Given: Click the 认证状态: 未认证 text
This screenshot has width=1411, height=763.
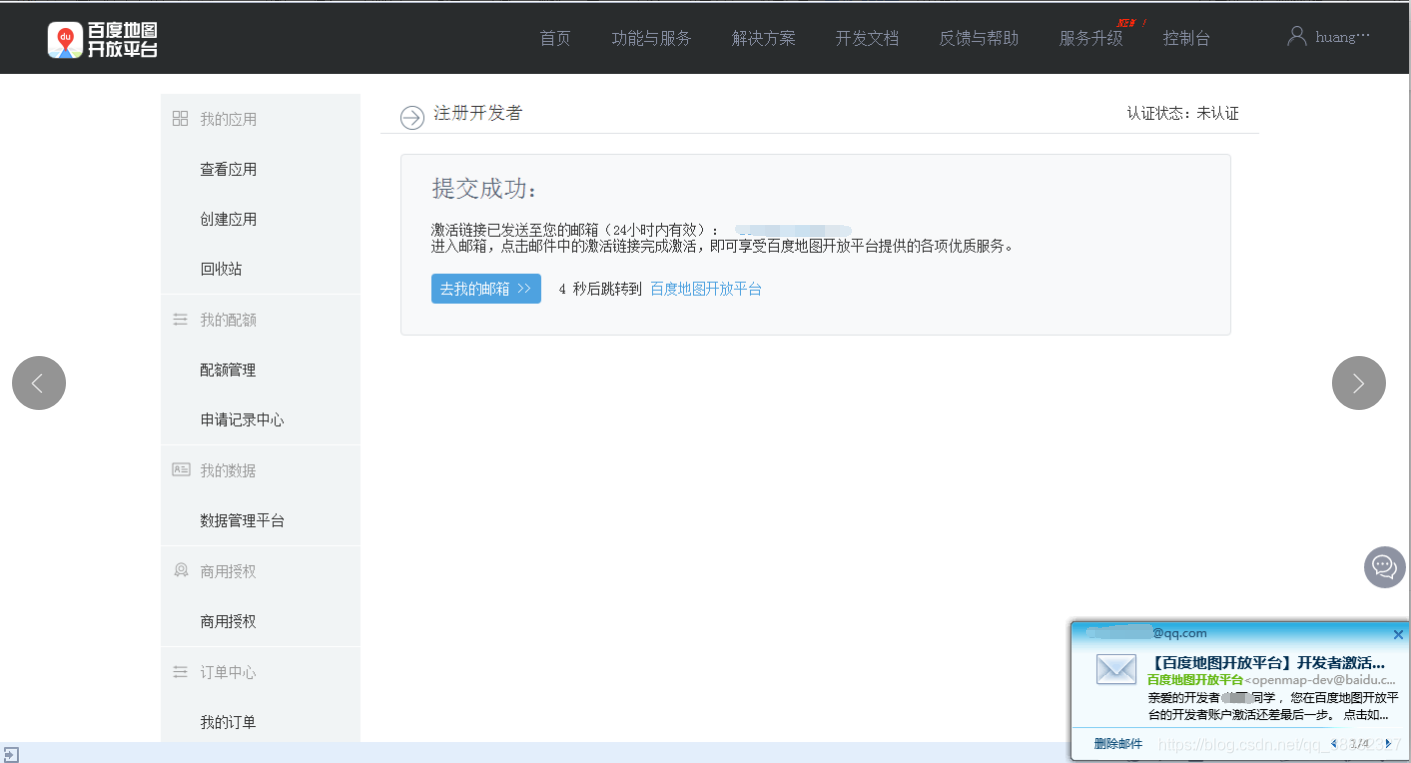Looking at the screenshot, I should (1183, 114).
